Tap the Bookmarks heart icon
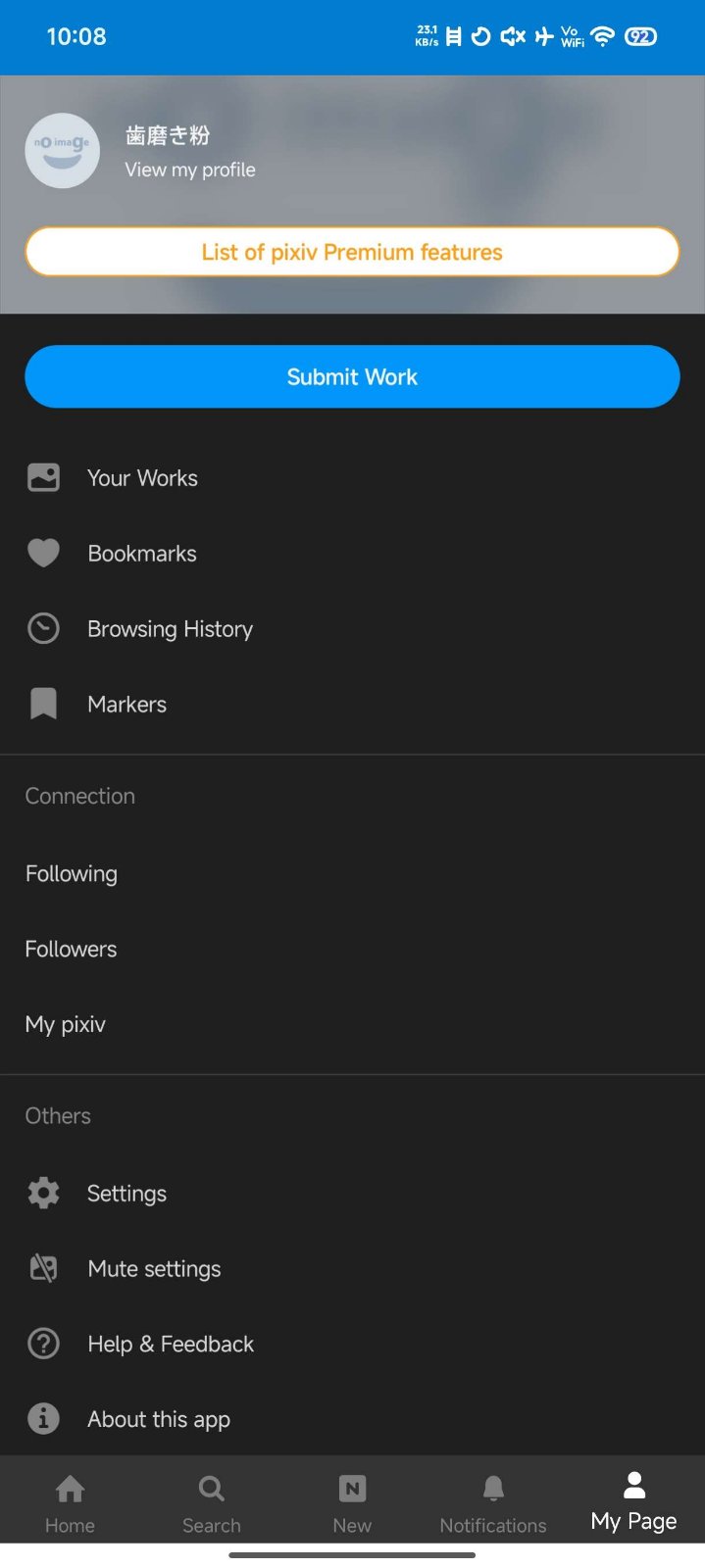705x1568 pixels. click(x=43, y=554)
